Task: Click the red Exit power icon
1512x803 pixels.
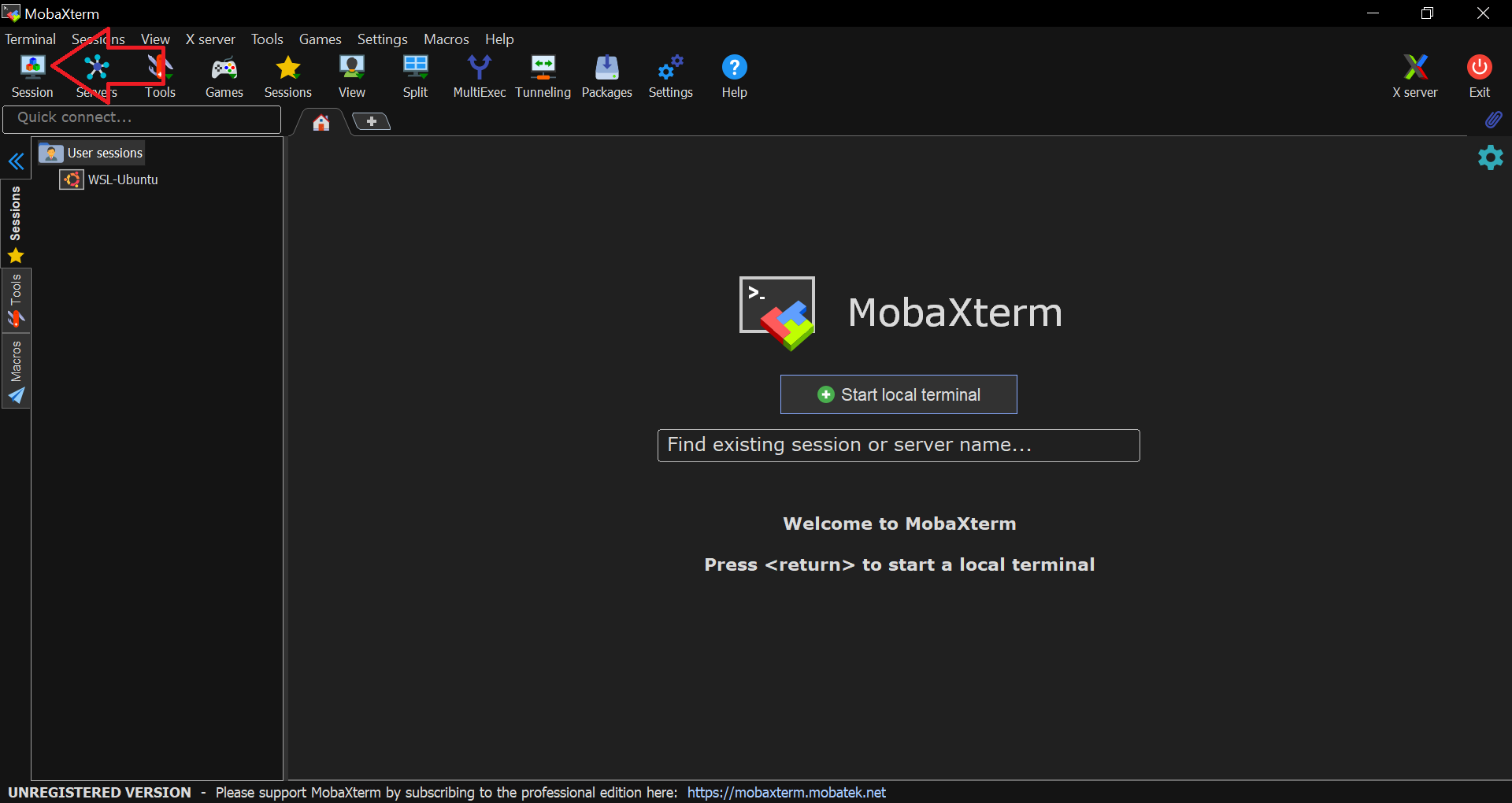Action: pos(1480,76)
